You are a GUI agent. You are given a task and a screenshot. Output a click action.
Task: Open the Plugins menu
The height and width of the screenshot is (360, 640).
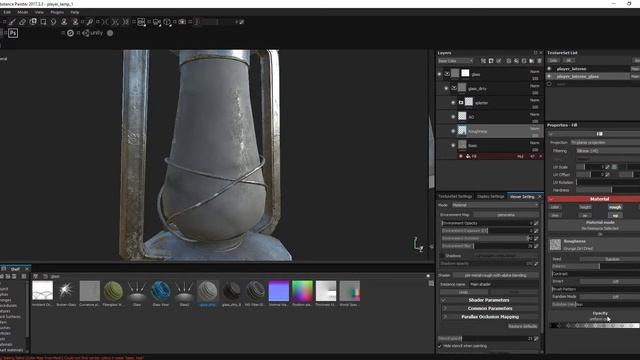coord(57,12)
